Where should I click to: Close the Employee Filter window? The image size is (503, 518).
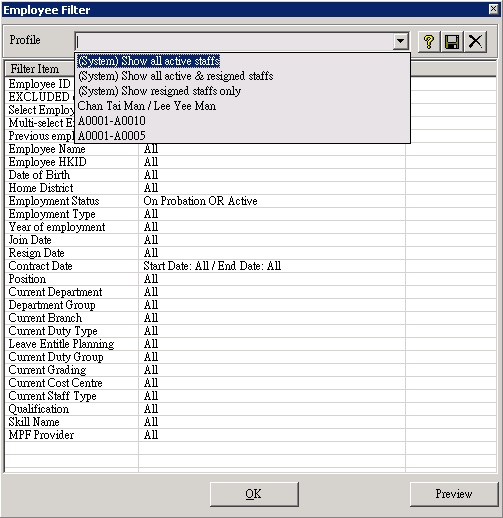click(493, 9)
